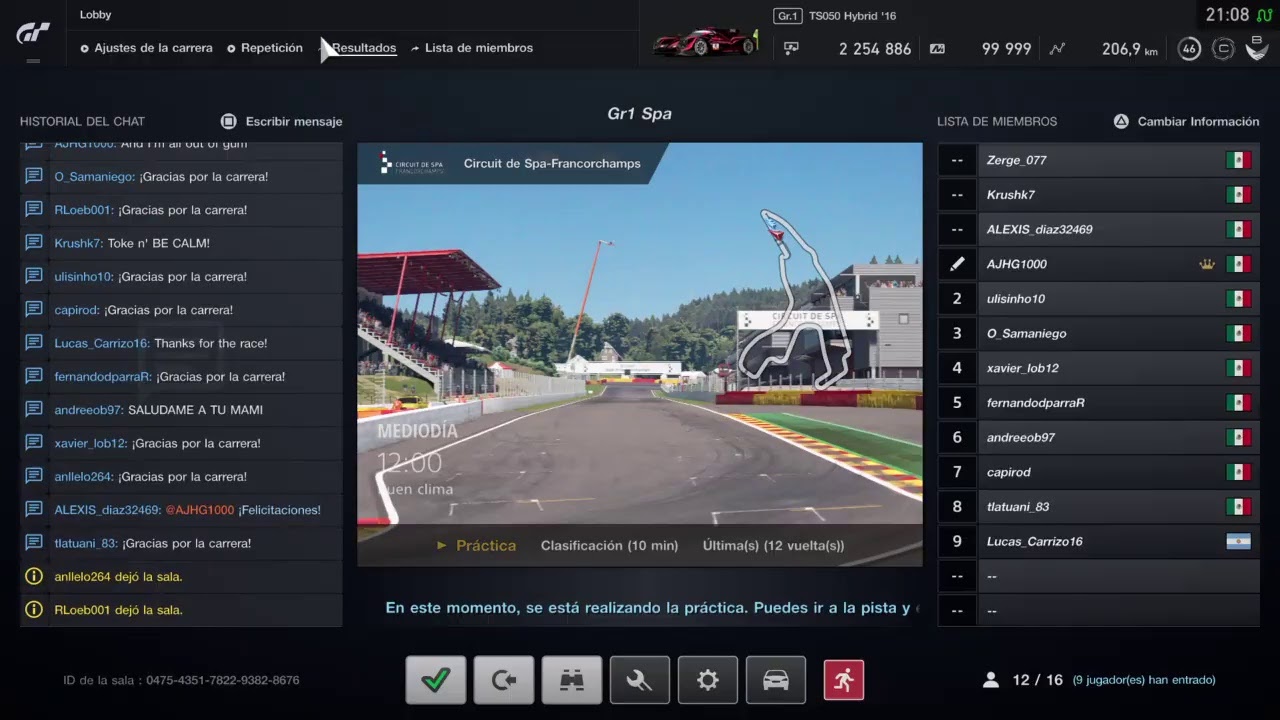Open Ajustes de la carrera menu
The height and width of the screenshot is (720, 1280).
146,48
